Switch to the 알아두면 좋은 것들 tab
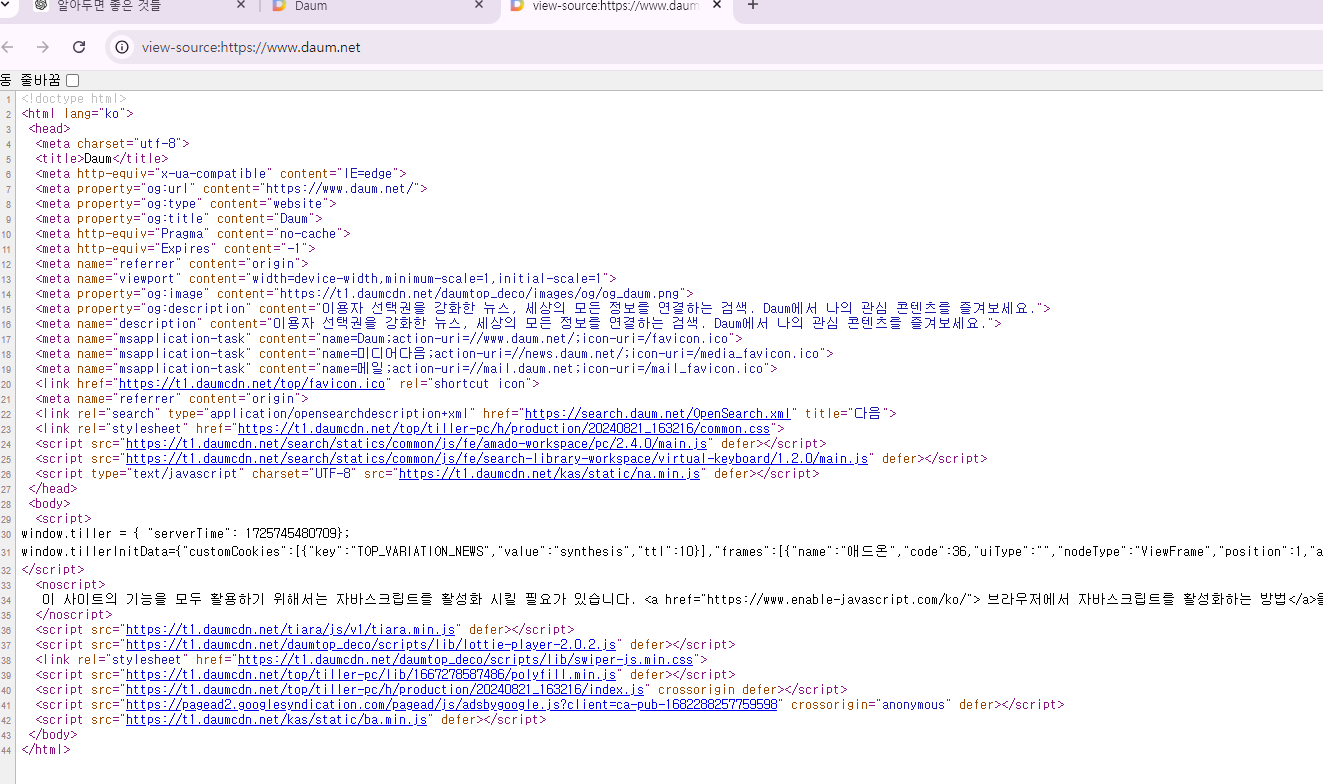The height and width of the screenshot is (784, 1323). [x=140, y=6]
